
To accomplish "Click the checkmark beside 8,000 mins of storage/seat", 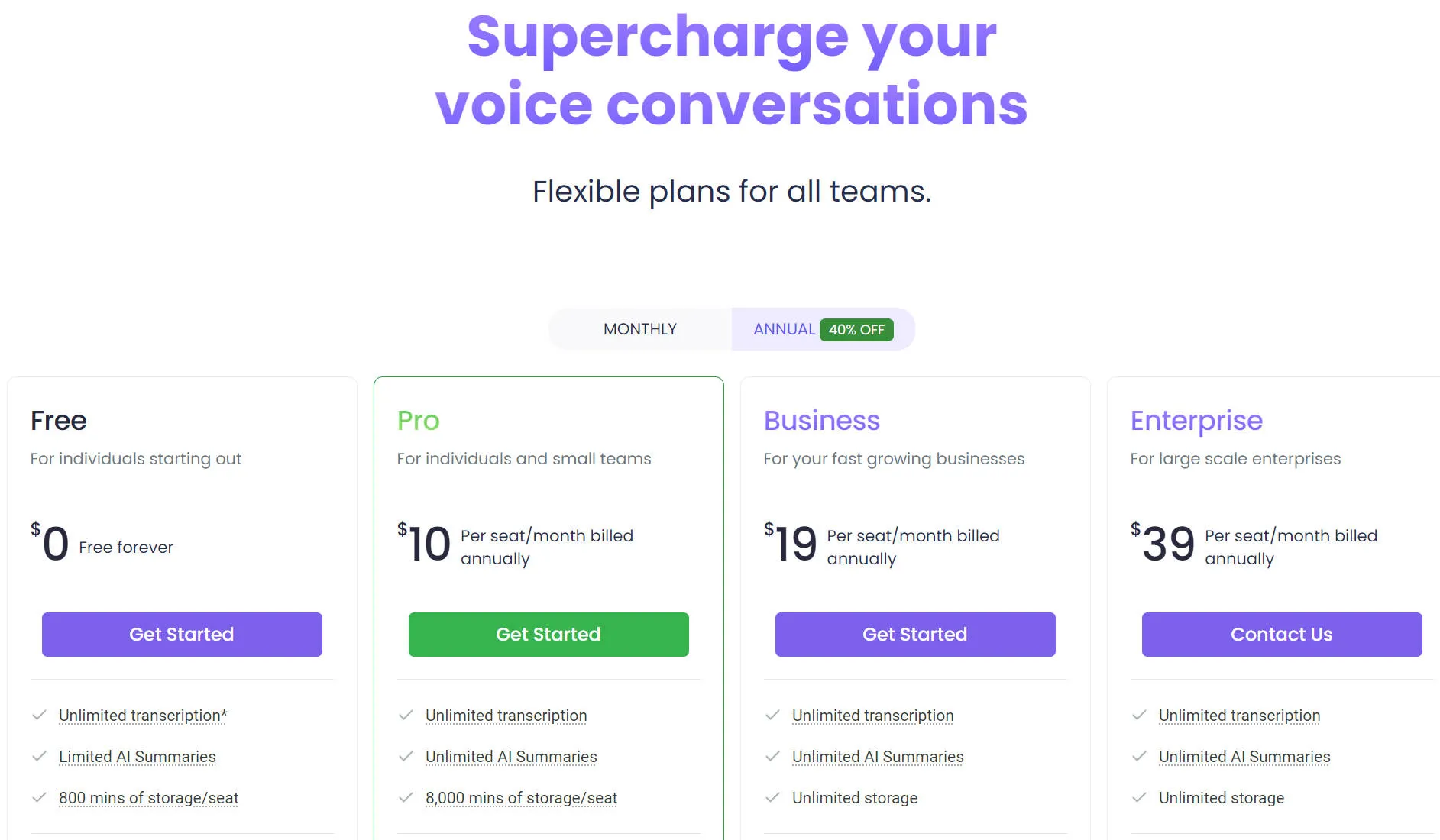I will pyautogui.click(x=406, y=797).
